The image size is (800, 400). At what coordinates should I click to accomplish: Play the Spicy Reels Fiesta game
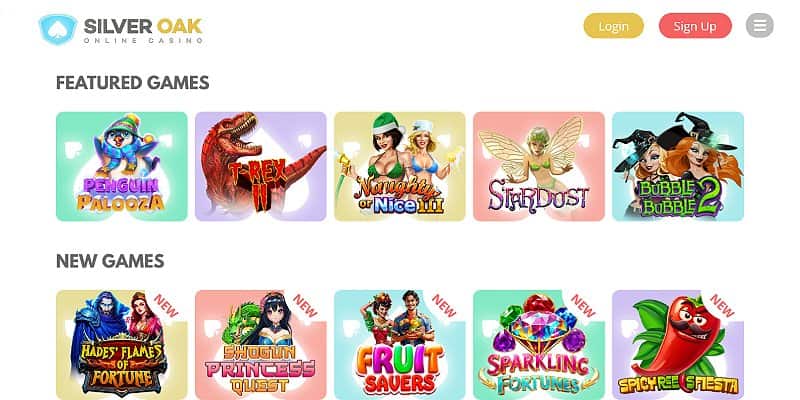(678, 345)
